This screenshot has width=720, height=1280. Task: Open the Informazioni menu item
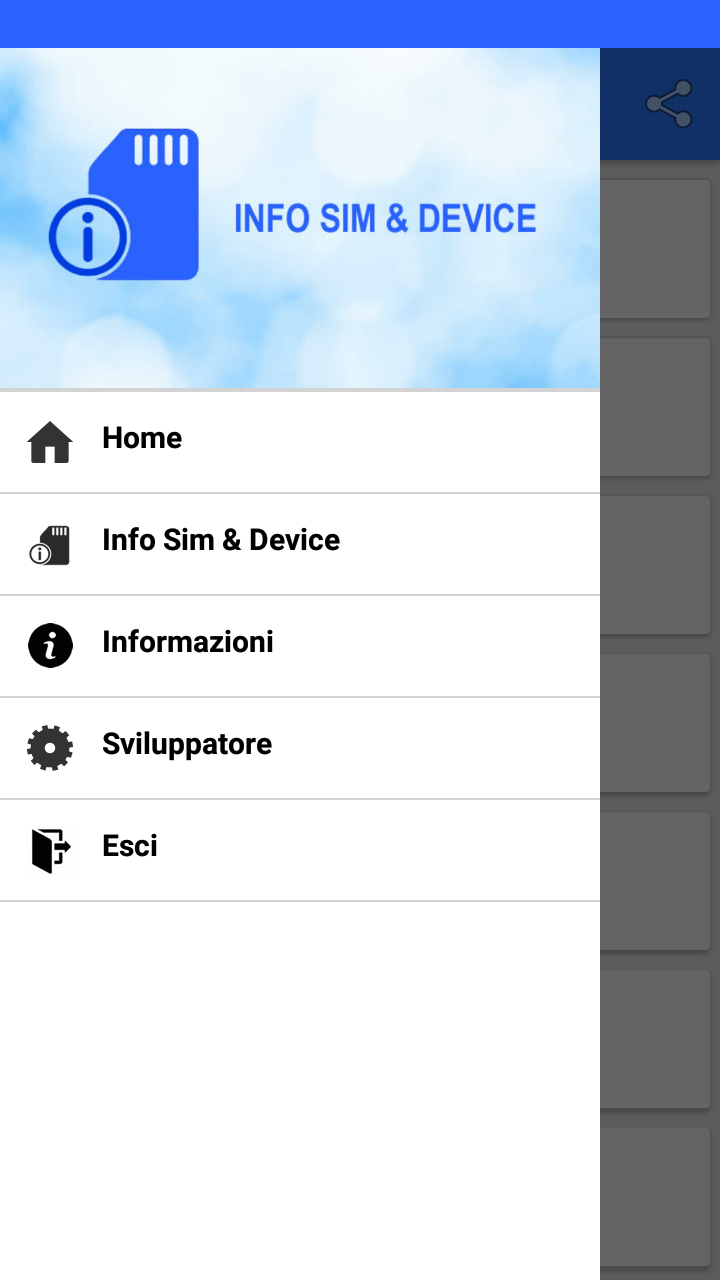[x=188, y=642]
